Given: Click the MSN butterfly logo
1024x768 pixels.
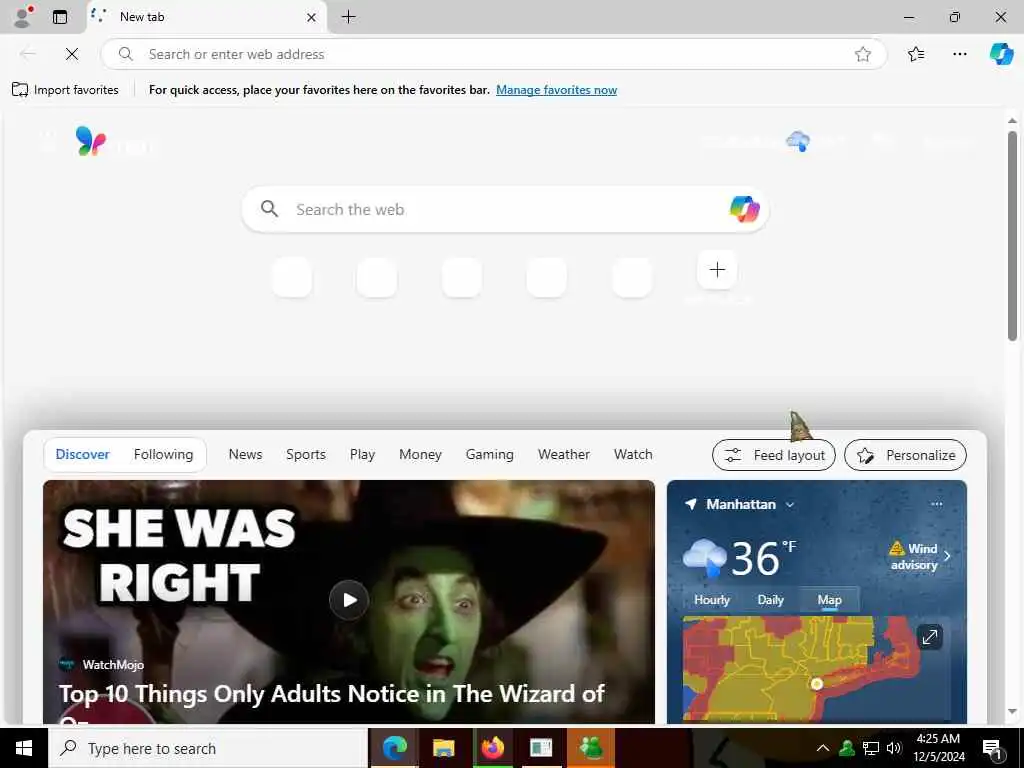Looking at the screenshot, I should (x=91, y=140).
